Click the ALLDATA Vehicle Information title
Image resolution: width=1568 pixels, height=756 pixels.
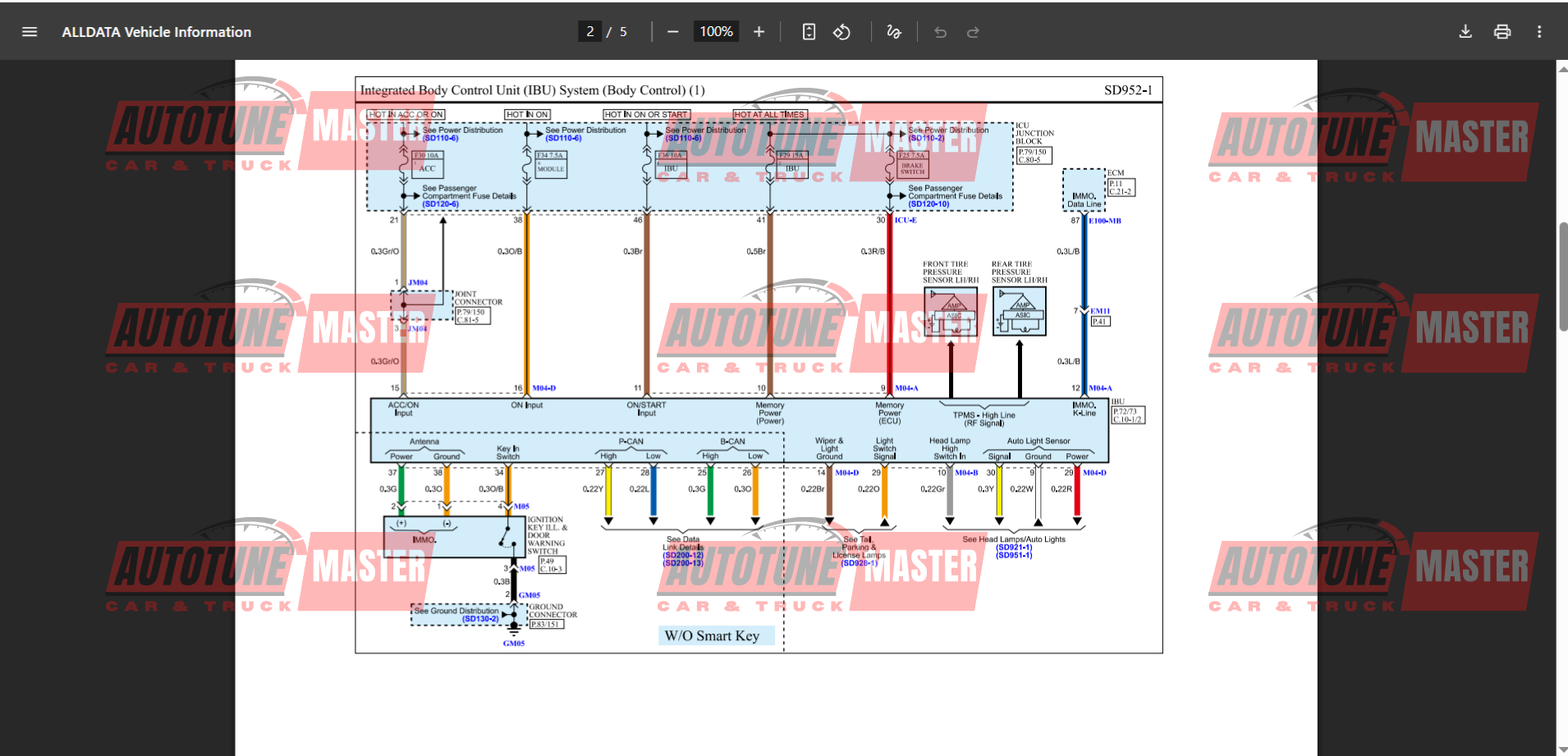(x=157, y=32)
